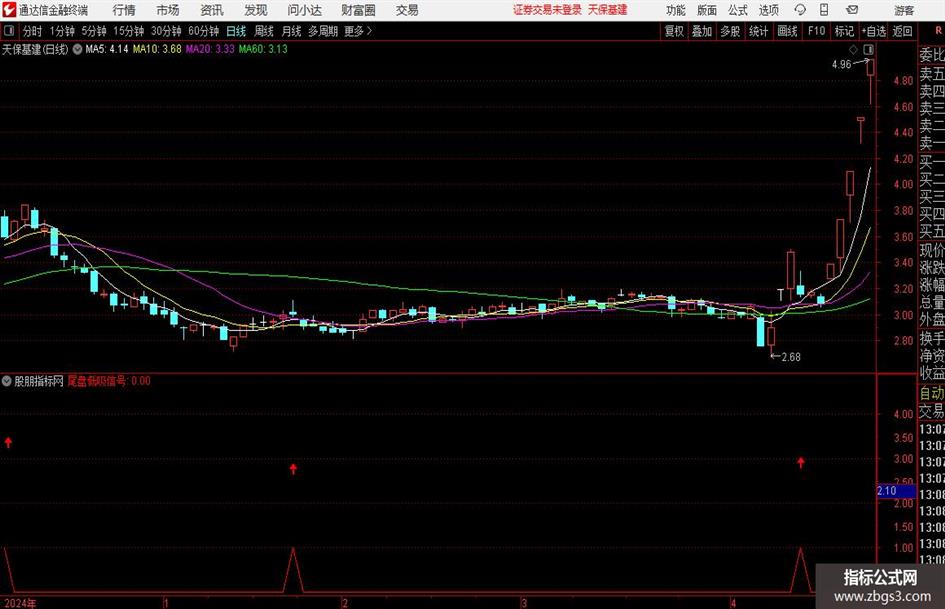Open customer service headset icon
This screenshot has height=609, width=945.
[x=800, y=10]
